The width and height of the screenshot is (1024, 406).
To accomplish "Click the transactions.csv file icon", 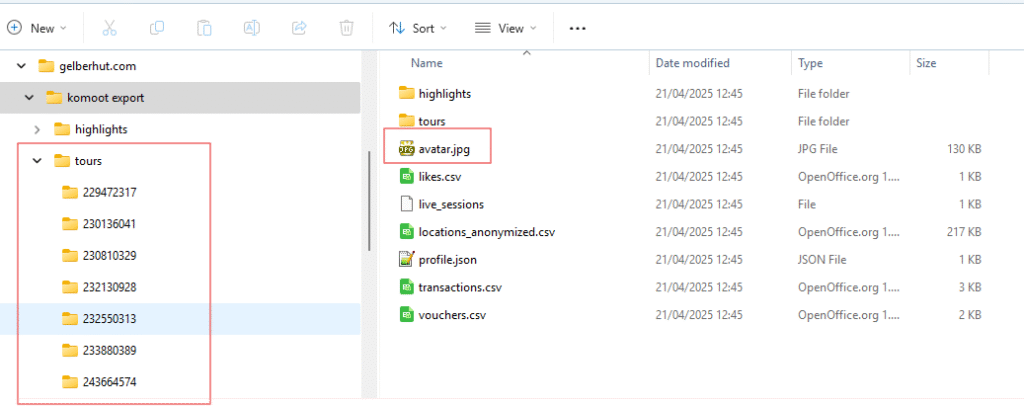I will pos(407,287).
